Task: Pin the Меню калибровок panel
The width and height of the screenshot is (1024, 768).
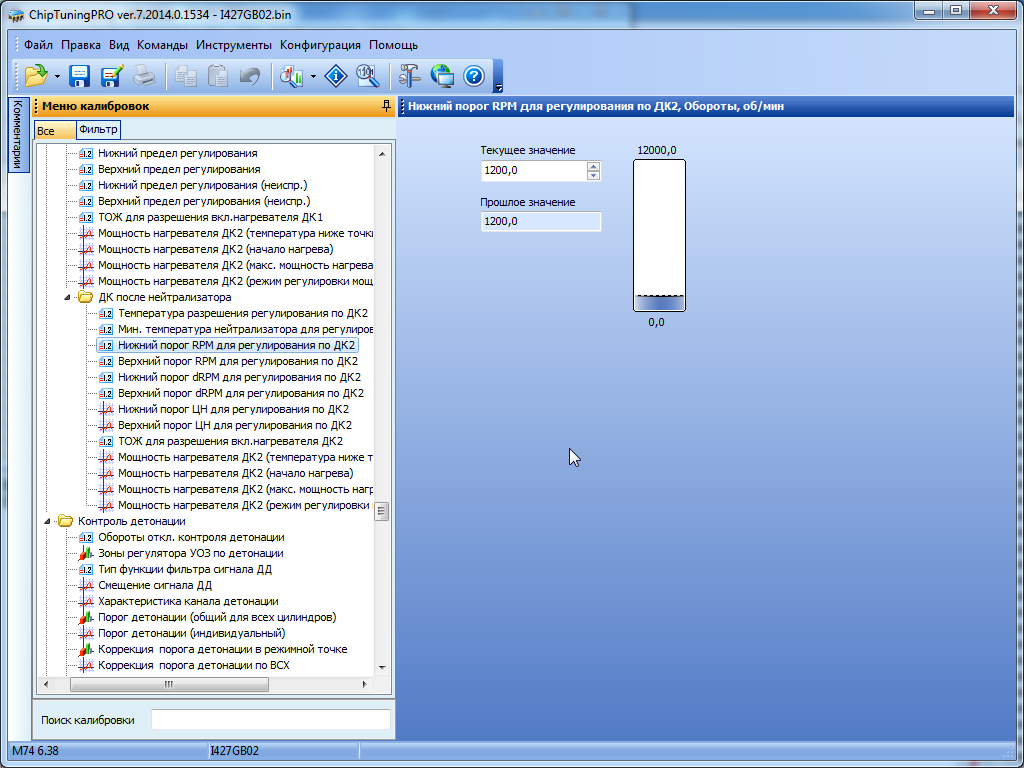Action: pos(386,106)
